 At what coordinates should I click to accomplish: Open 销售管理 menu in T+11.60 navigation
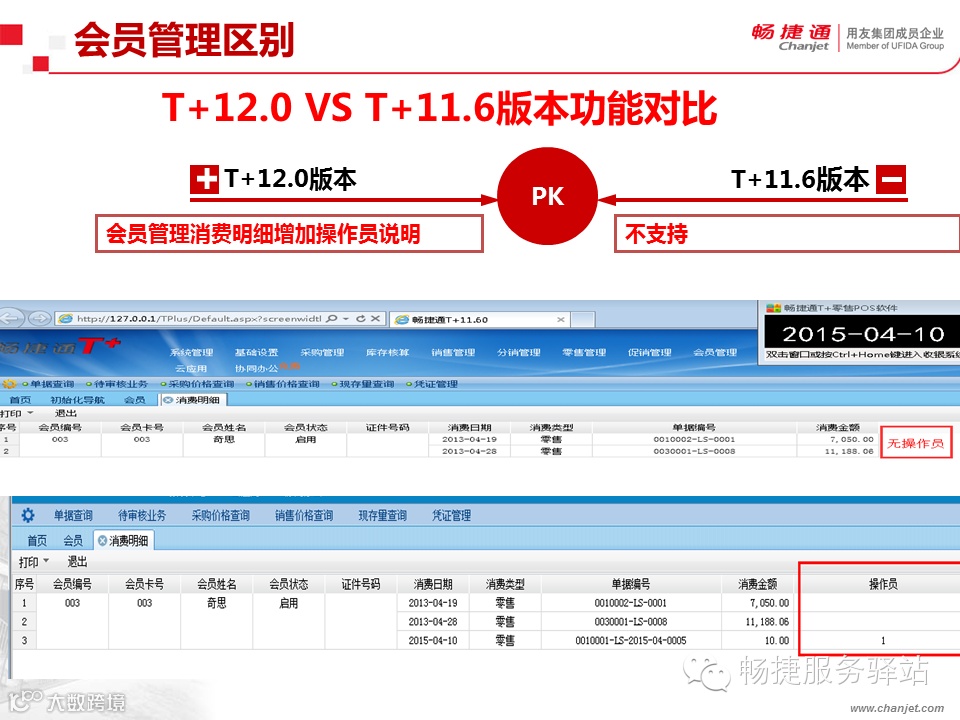(x=453, y=353)
